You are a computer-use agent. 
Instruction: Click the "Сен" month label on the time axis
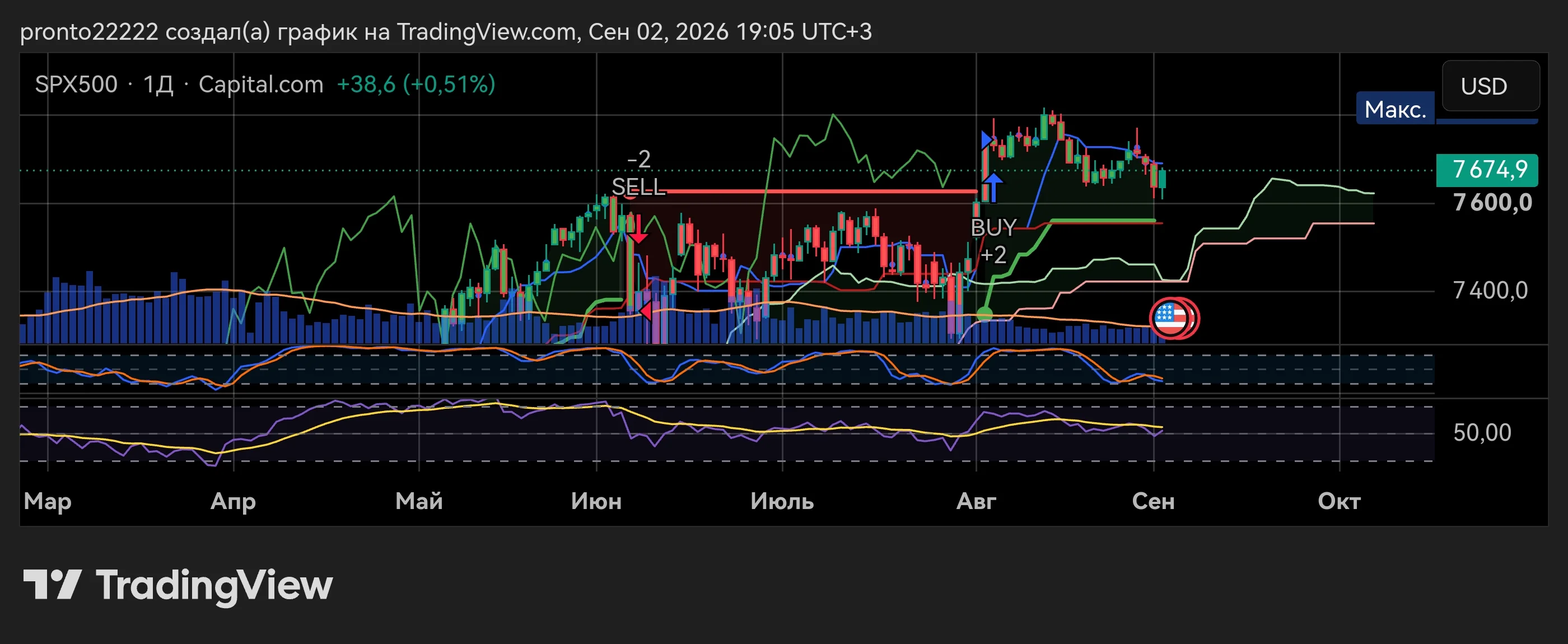[1154, 501]
